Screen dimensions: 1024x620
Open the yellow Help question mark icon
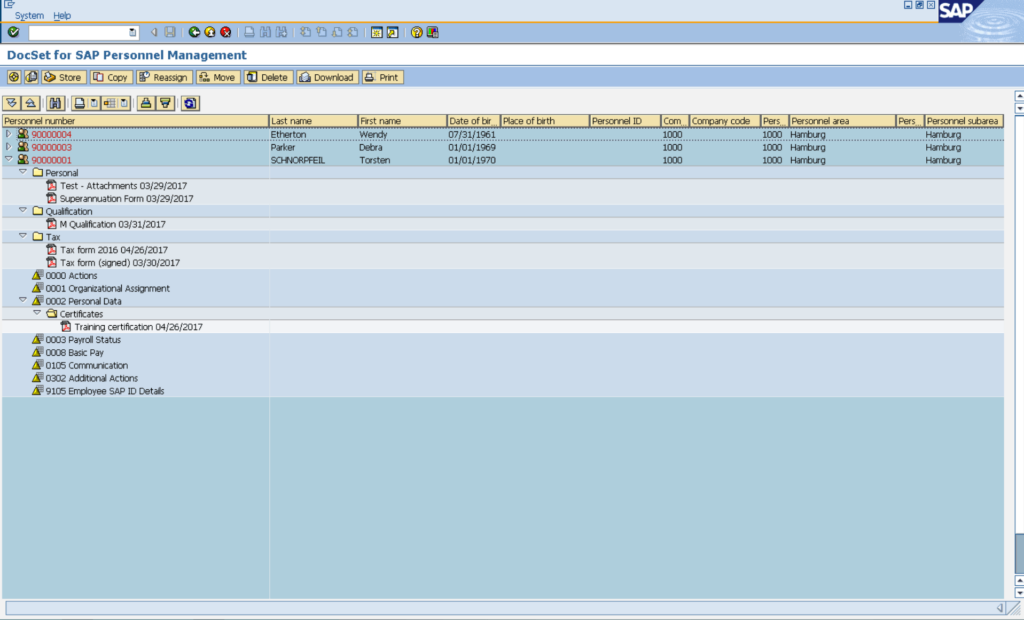coord(416,32)
